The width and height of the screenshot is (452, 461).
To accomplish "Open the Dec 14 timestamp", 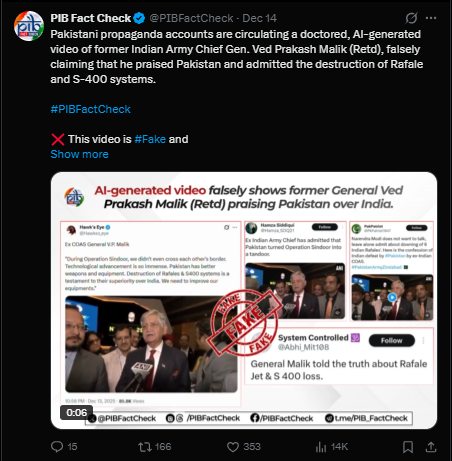I will tap(259, 18).
